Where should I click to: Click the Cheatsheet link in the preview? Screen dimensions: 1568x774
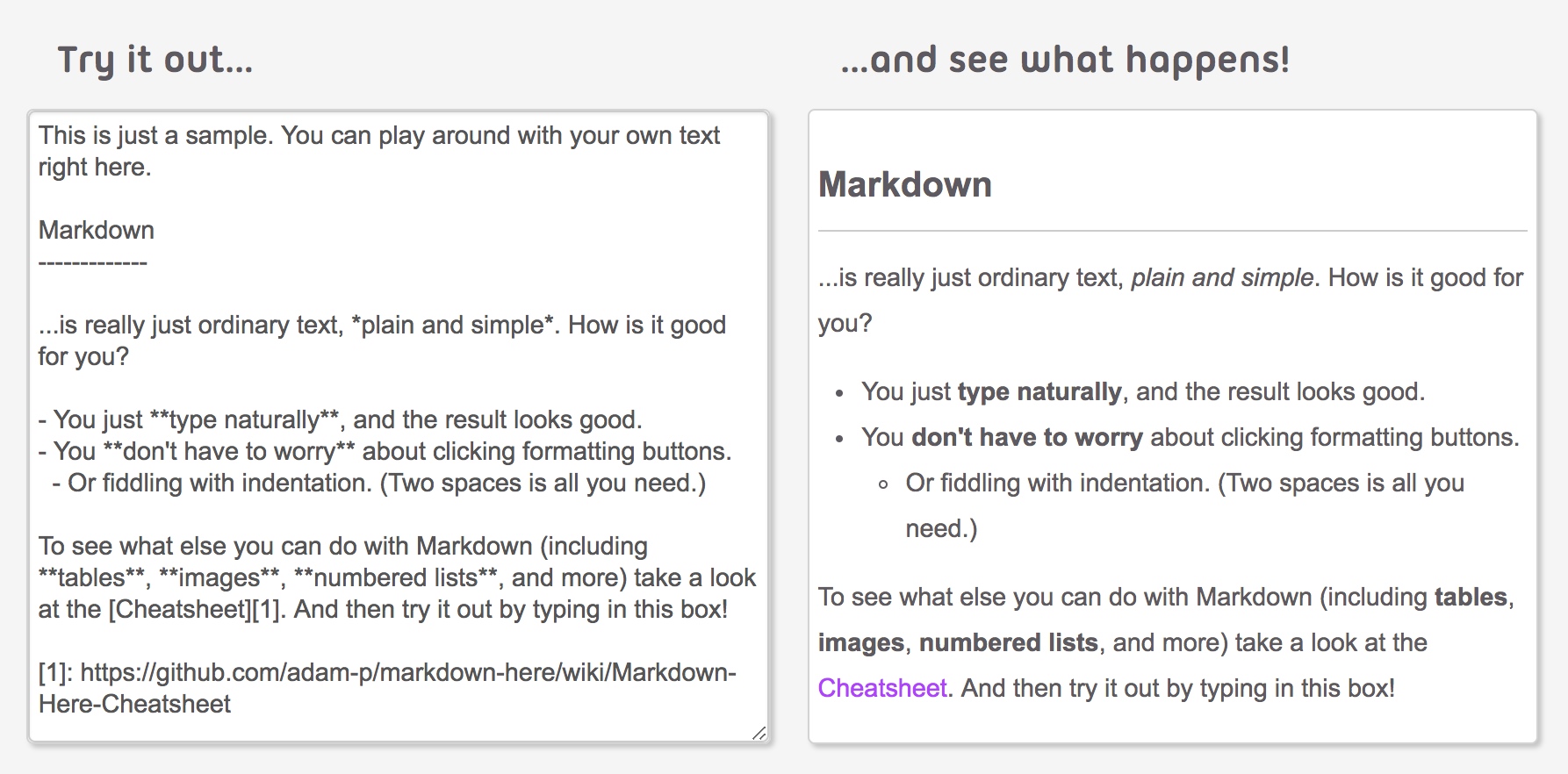(x=882, y=688)
